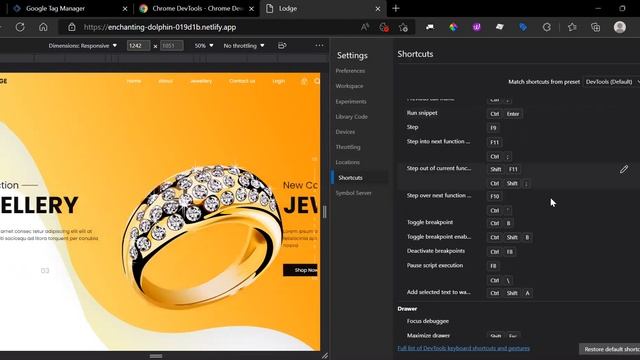Open the Contact us link in site navigation

point(242,81)
